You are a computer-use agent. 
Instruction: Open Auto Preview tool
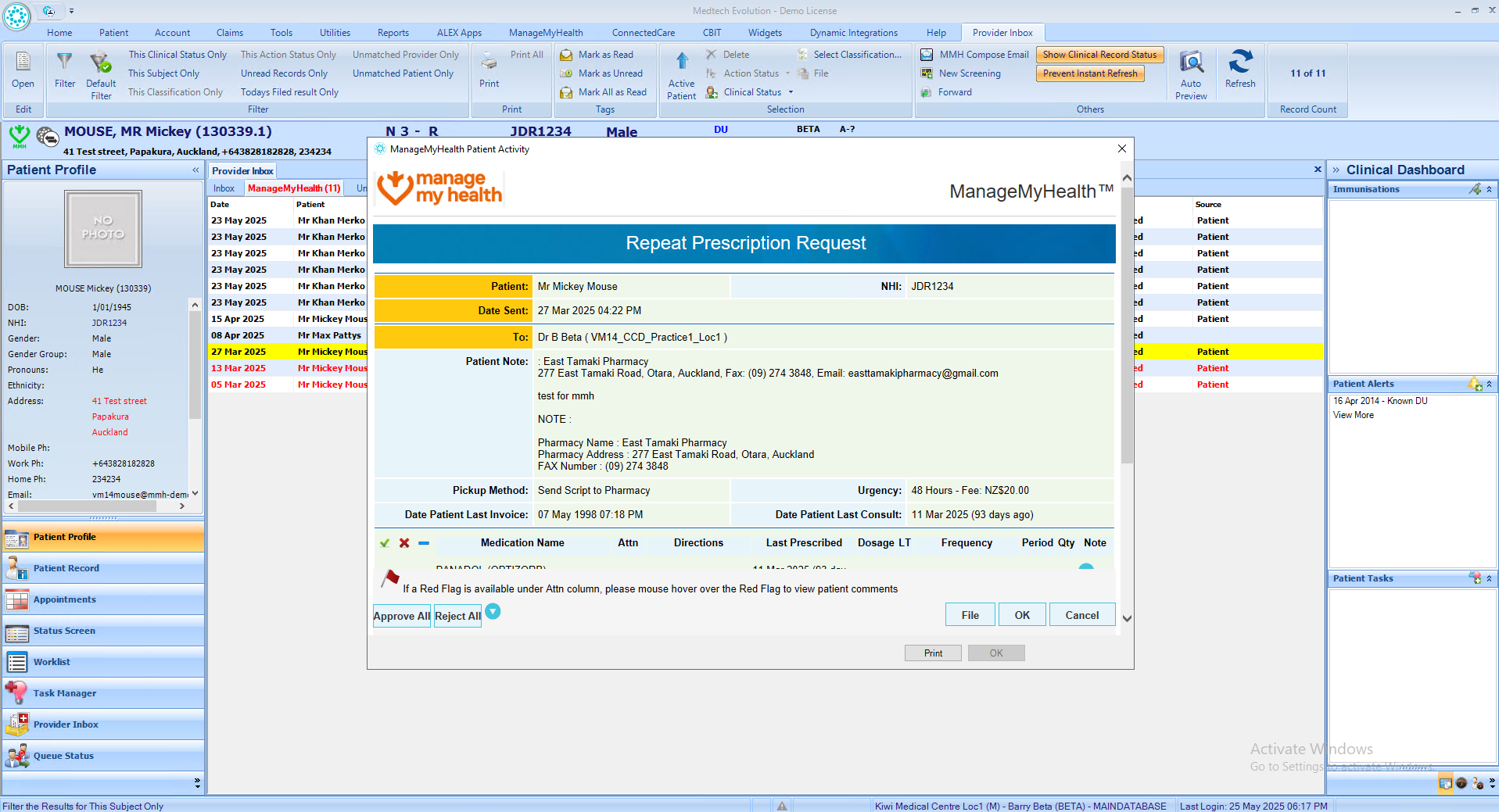[x=1190, y=64]
